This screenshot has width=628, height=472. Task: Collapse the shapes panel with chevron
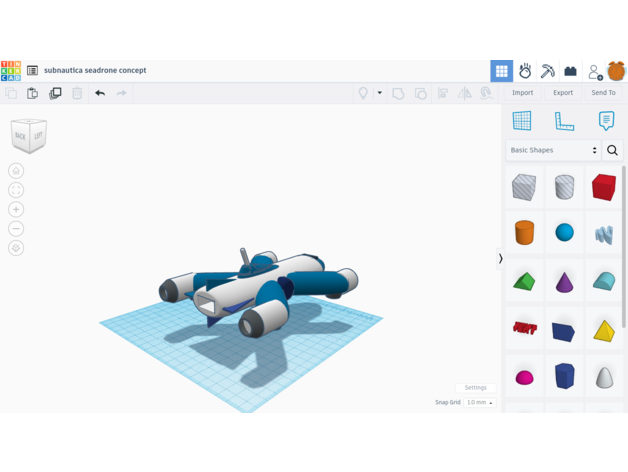pyautogui.click(x=501, y=258)
